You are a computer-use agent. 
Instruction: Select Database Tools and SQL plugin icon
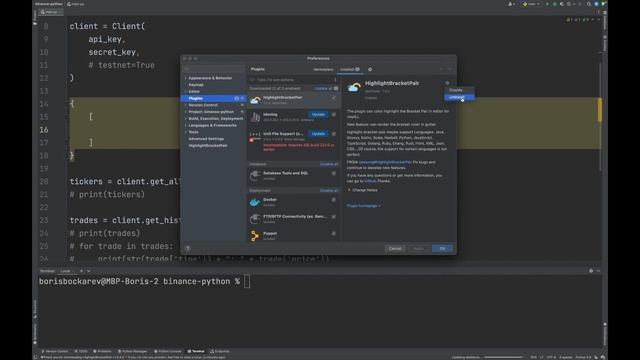(x=255, y=176)
